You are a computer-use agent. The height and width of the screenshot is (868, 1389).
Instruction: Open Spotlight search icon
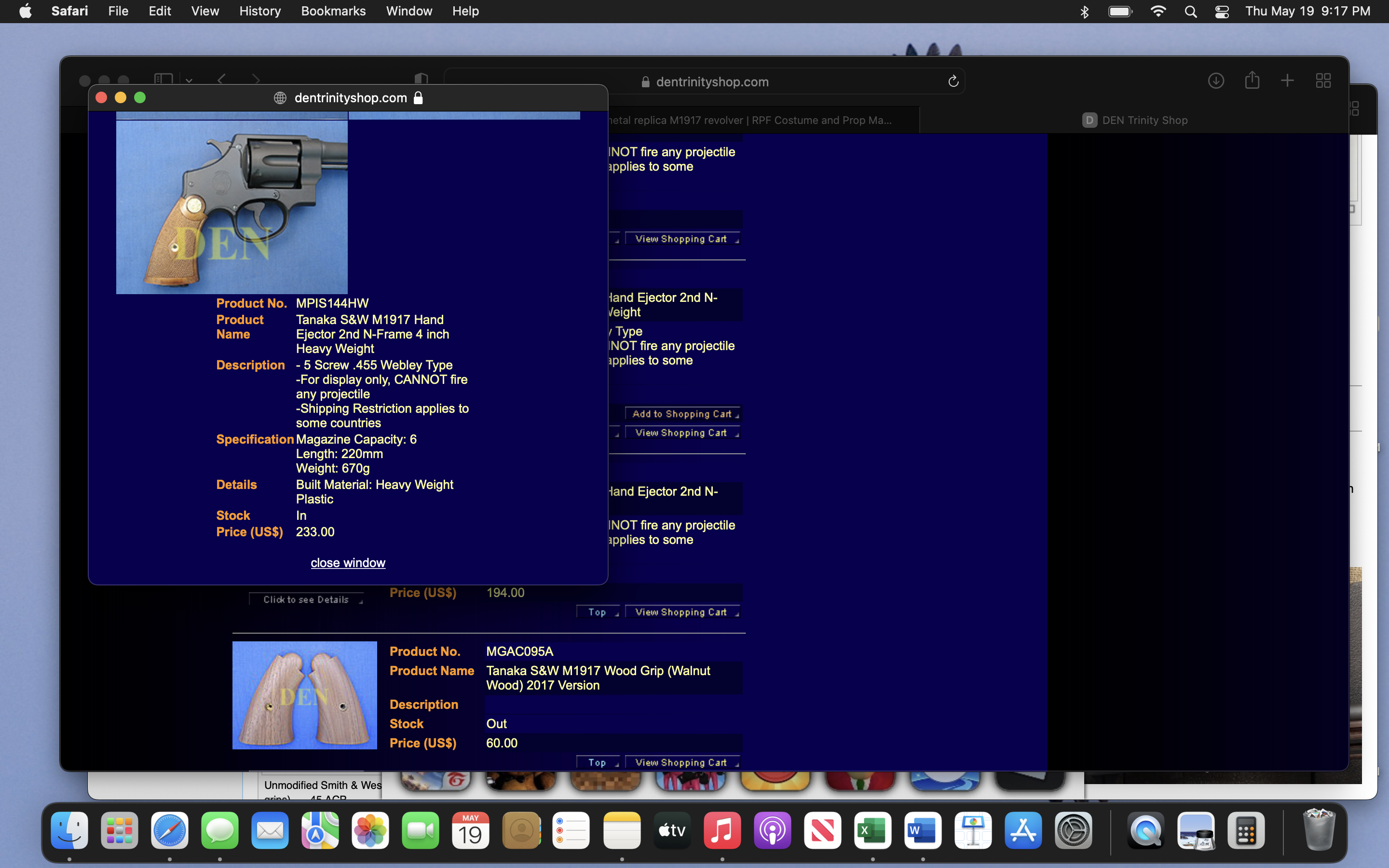point(1190,12)
